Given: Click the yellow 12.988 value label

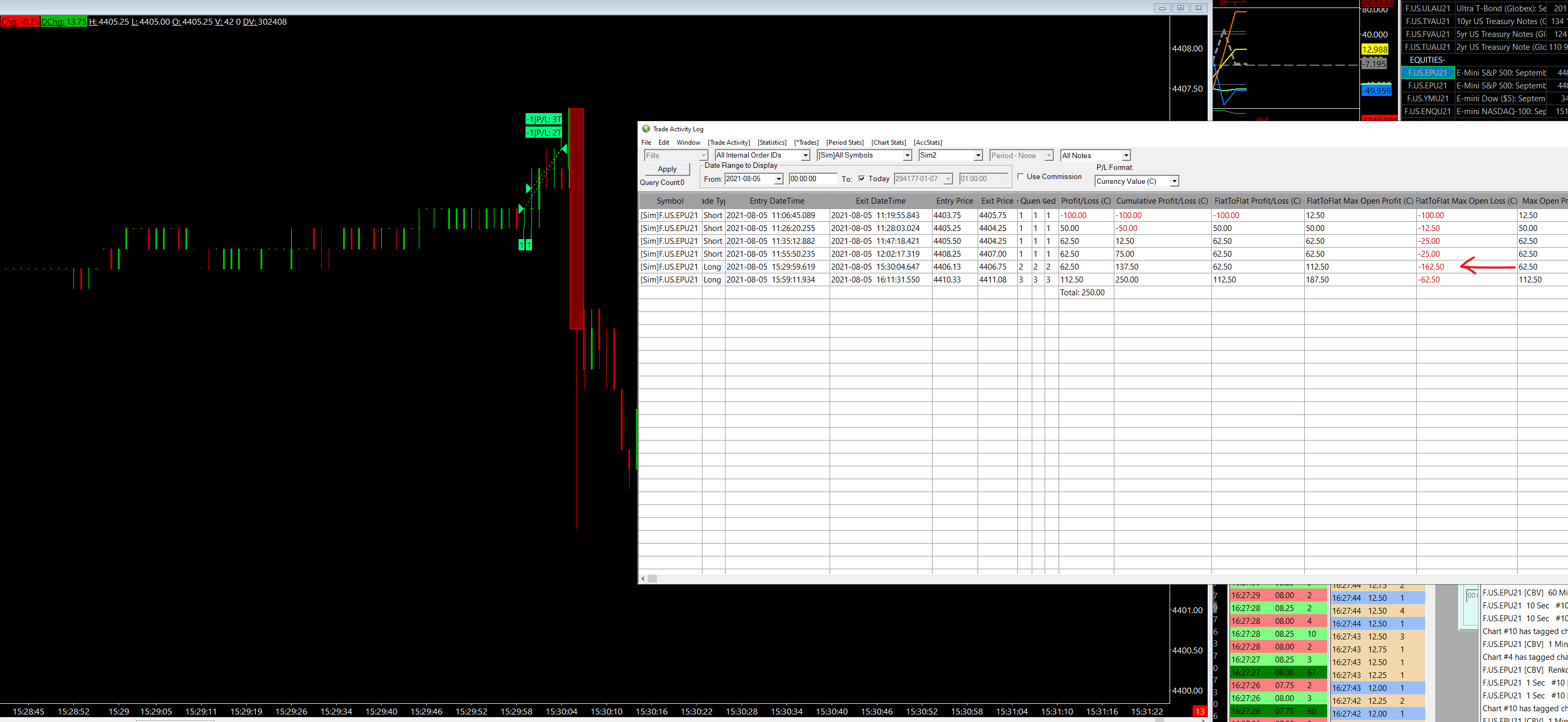Looking at the screenshot, I should [x=1374, y=49].
